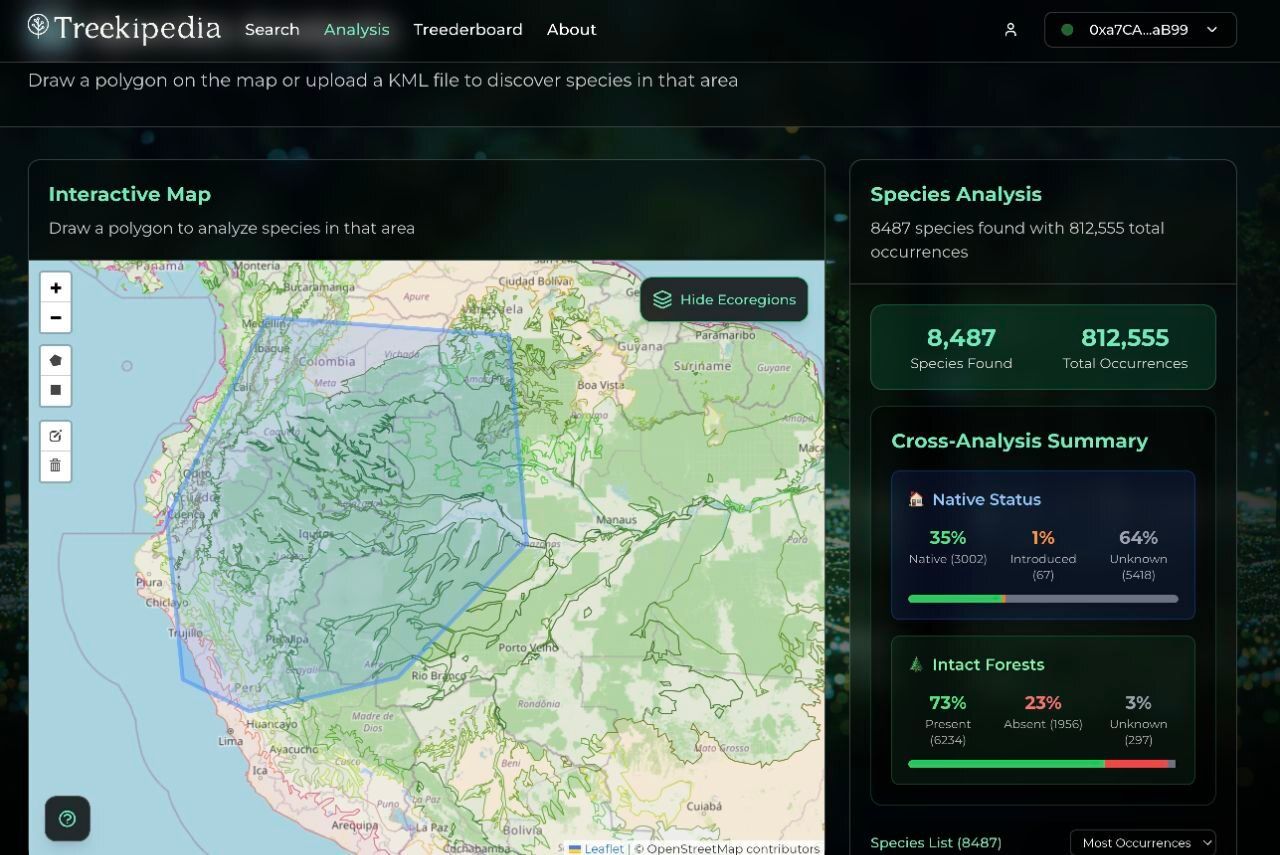Click the Suriname country label
The height and width of the screenshot is (855, 1280).
click(702, 366)
